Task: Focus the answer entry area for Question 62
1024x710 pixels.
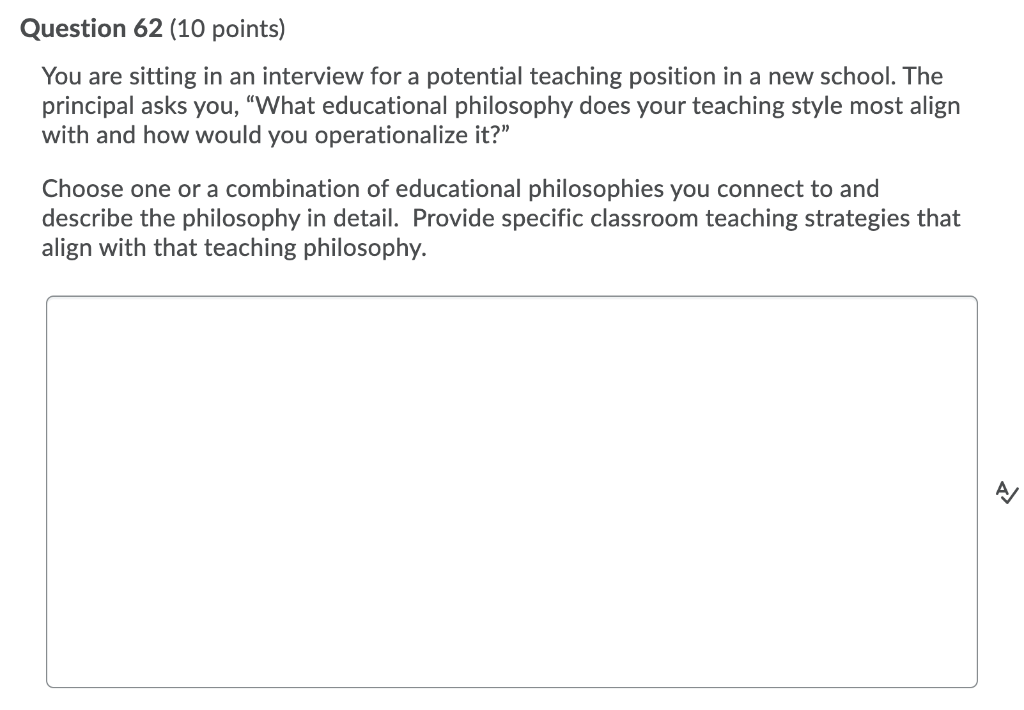Action: pos(512,490)
